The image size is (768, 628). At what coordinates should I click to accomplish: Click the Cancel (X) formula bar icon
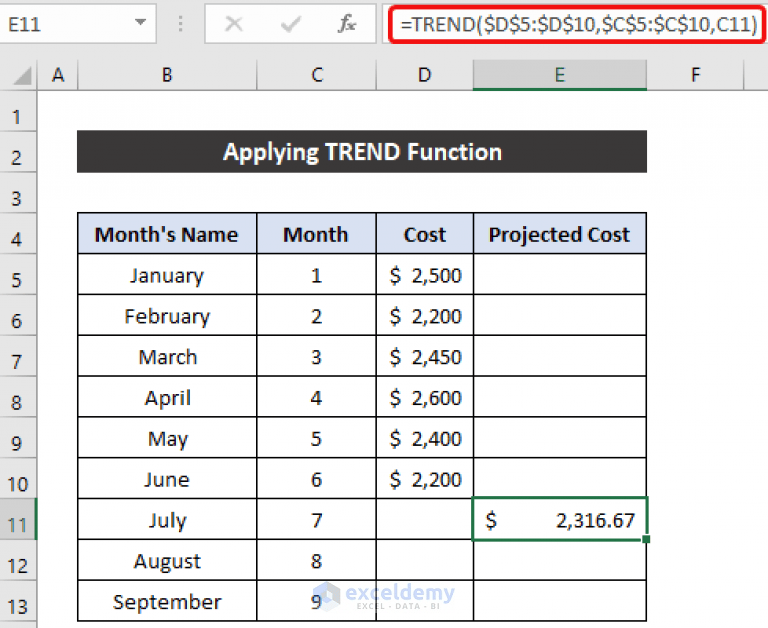[x=234, y=24]
